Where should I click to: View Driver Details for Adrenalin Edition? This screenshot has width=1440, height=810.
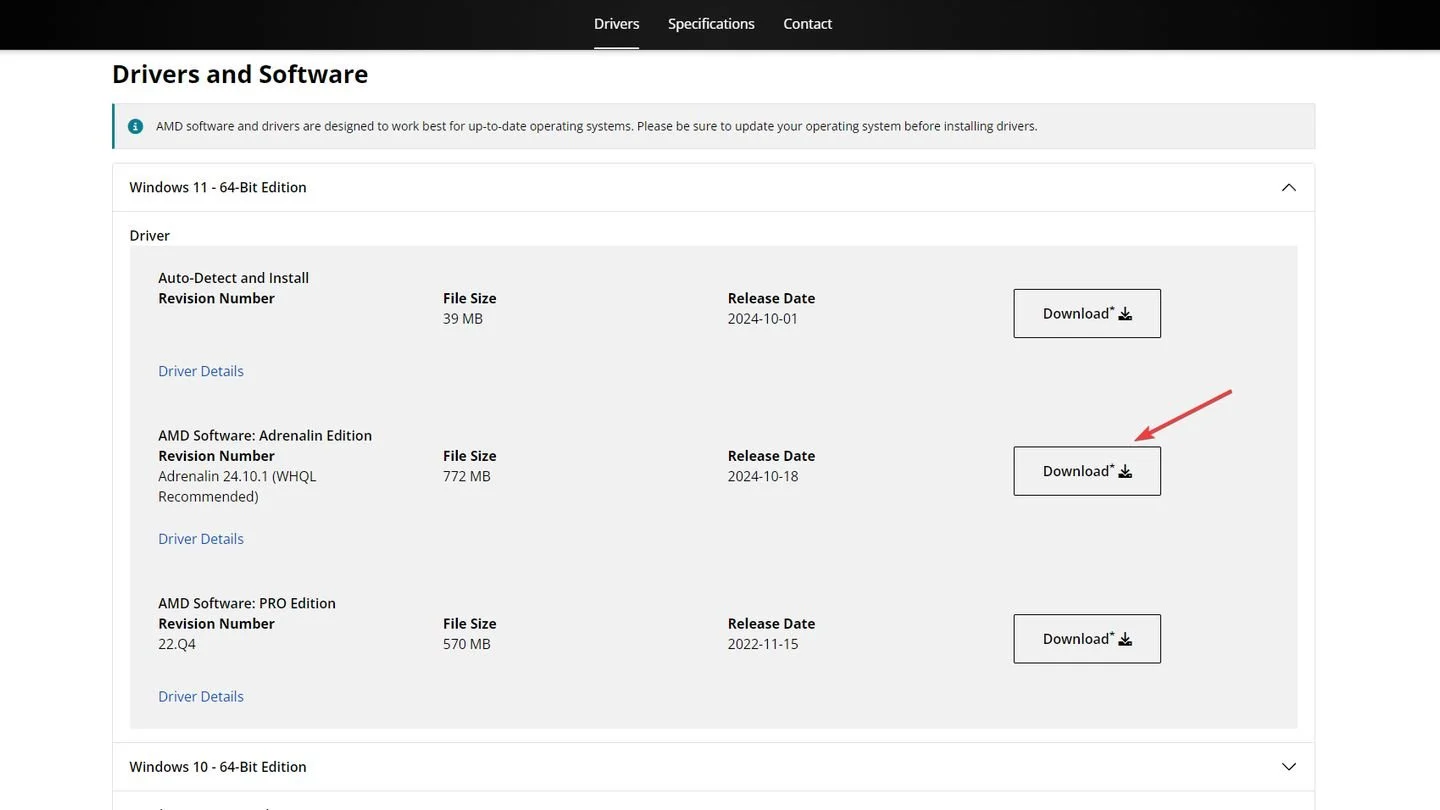point(201,539)
